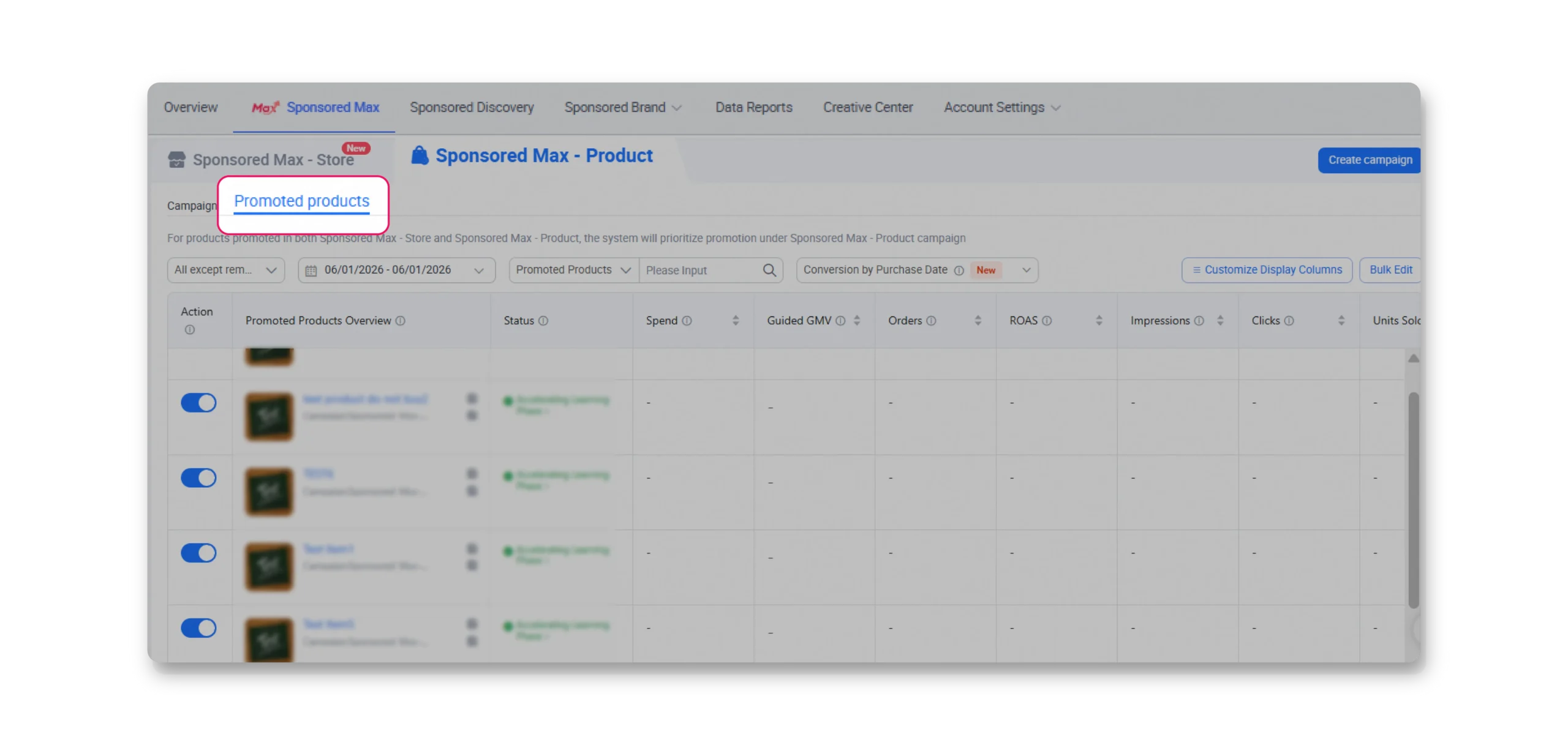Click the Status column info icon
The image size is (1568, 745).
pyautogui.click(x=543, y=321)
